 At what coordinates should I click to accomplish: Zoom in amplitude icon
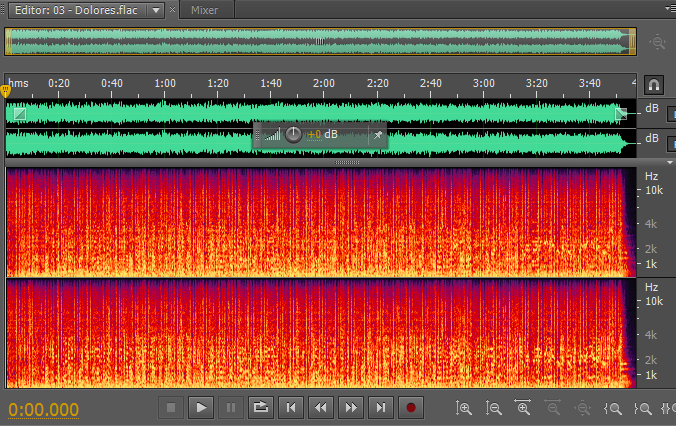tap(464, 408)
